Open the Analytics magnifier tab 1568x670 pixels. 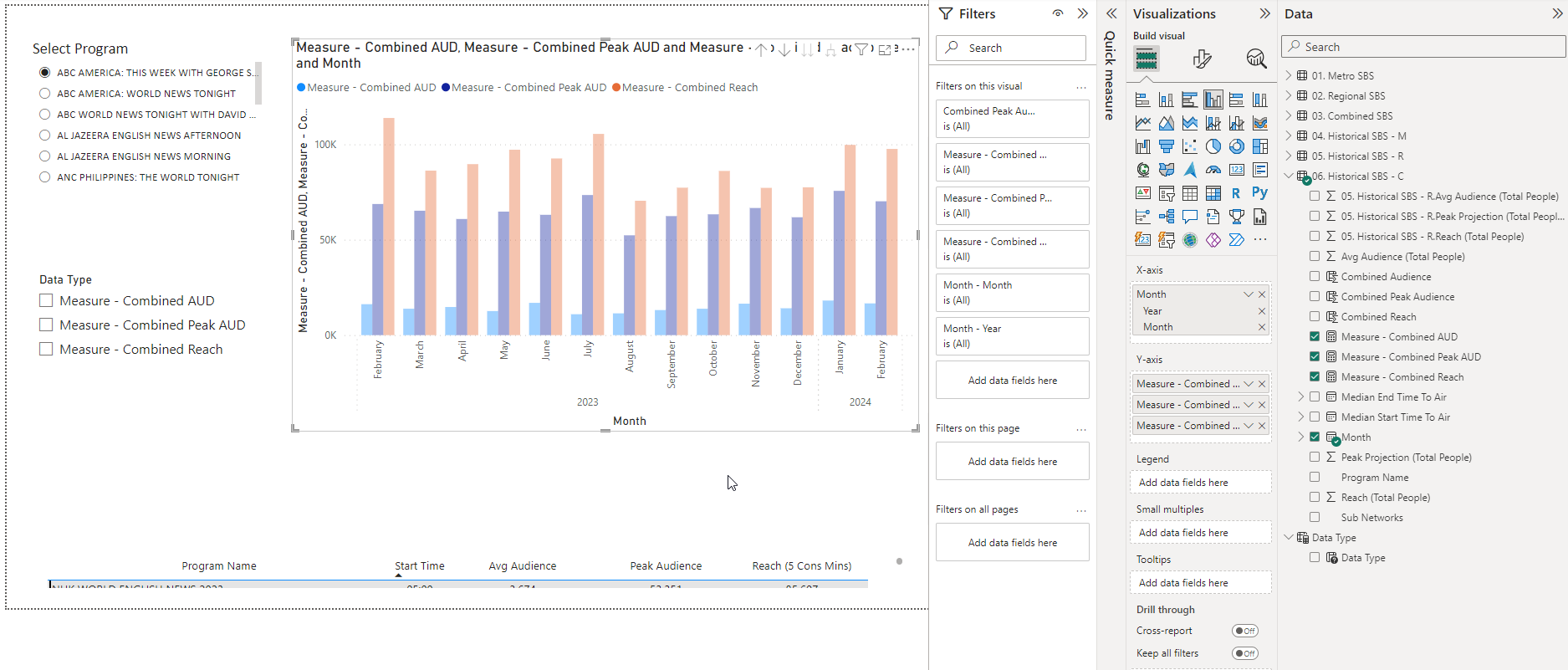(x=1256, y=59)
